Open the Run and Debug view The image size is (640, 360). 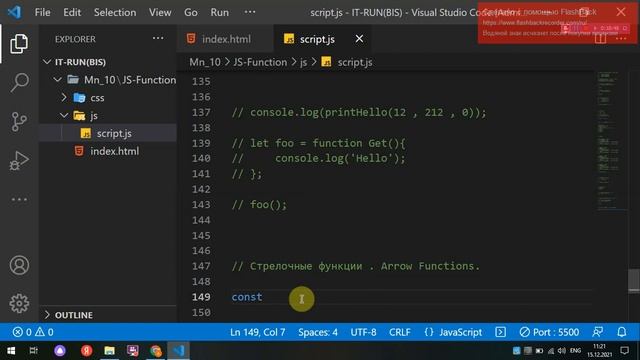click(19, 160)
